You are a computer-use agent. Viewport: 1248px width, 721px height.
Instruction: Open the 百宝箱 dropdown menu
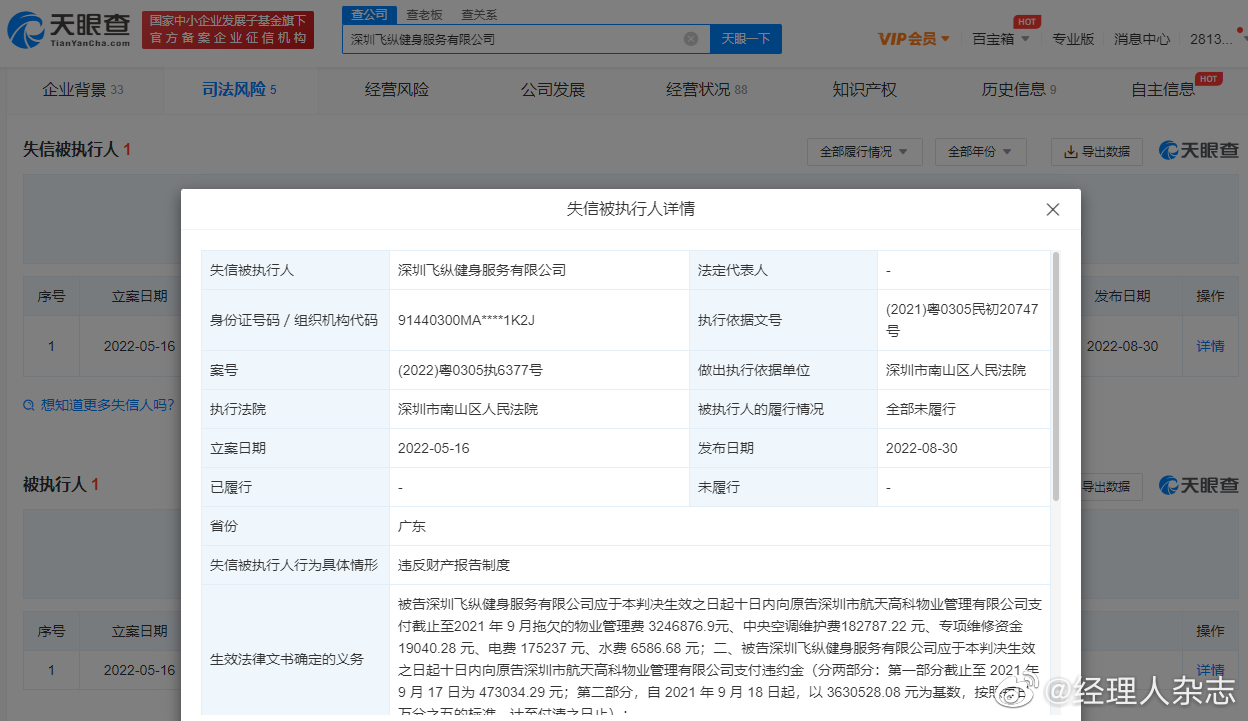click(x=999, y=39)
